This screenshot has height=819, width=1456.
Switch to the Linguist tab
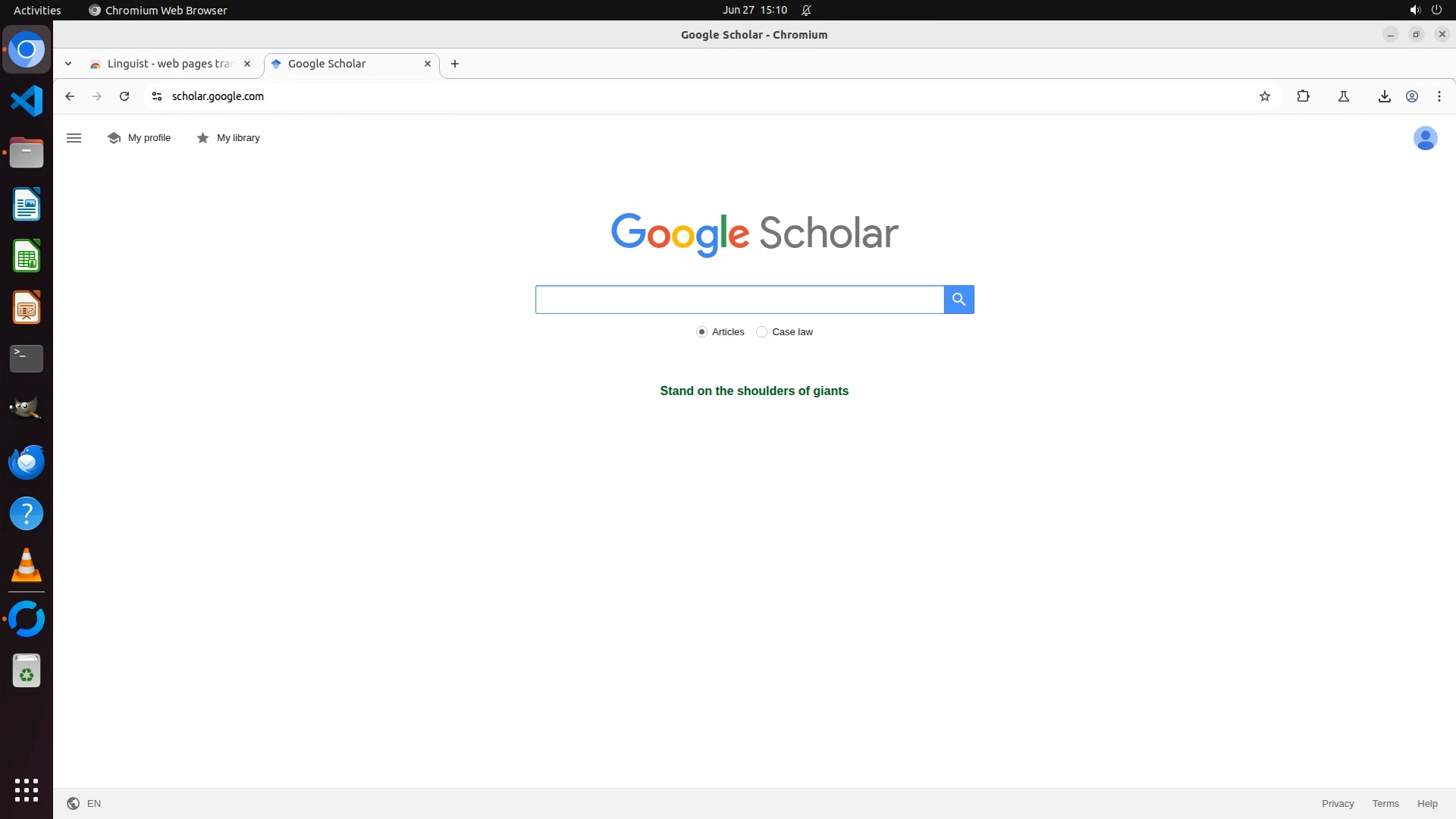pyautogui.click(x=168, y=64)
